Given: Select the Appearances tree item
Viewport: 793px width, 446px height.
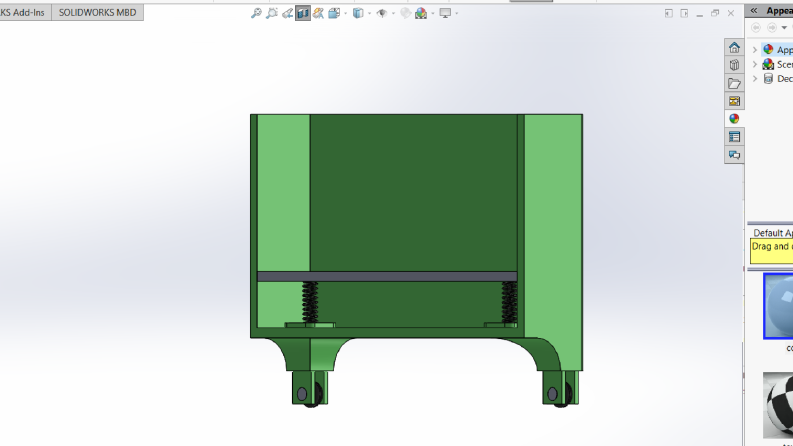Looking at the screenshot, I should [x=778, y=50].
